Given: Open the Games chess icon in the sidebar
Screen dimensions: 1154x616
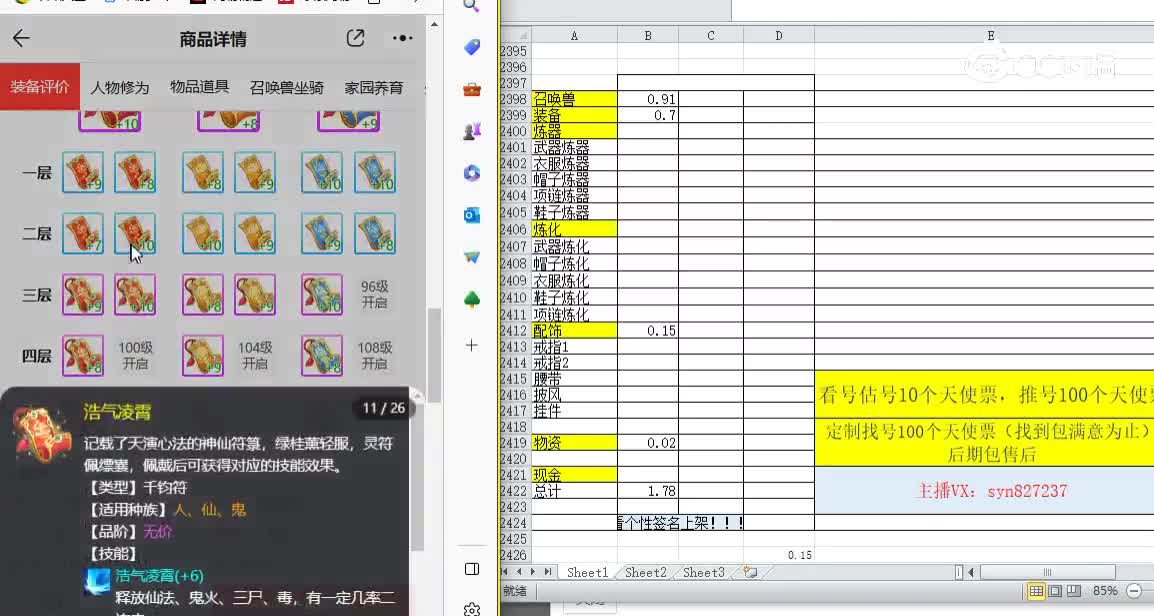Looking at the screenshot, I should click(472, 132).
